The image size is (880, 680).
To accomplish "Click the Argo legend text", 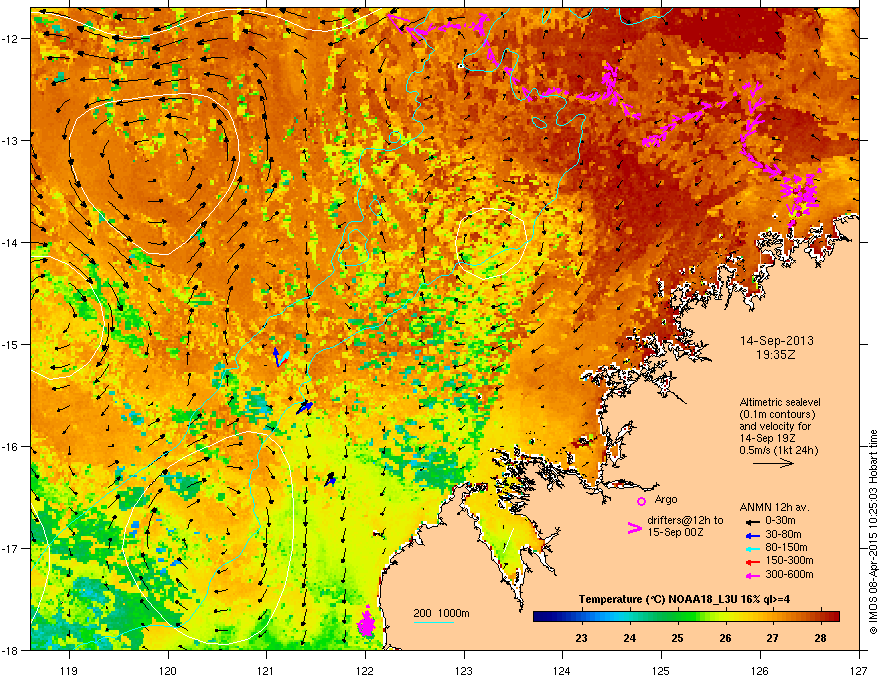I will point(666,499).
